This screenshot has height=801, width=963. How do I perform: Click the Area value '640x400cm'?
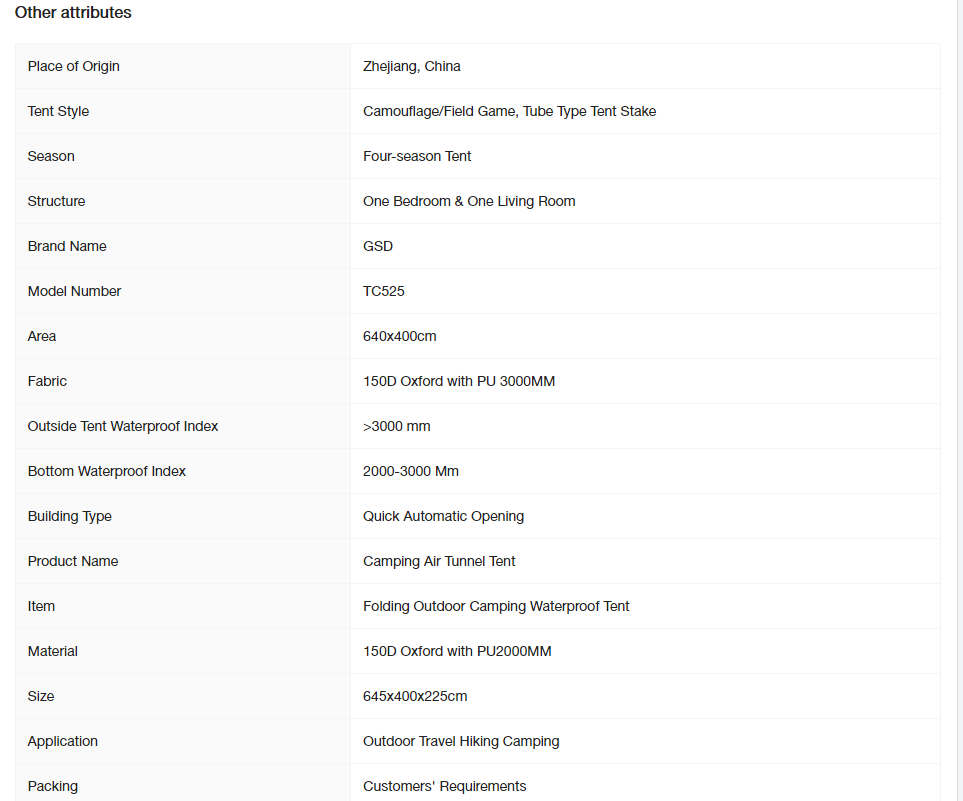(x=400, y=336)
